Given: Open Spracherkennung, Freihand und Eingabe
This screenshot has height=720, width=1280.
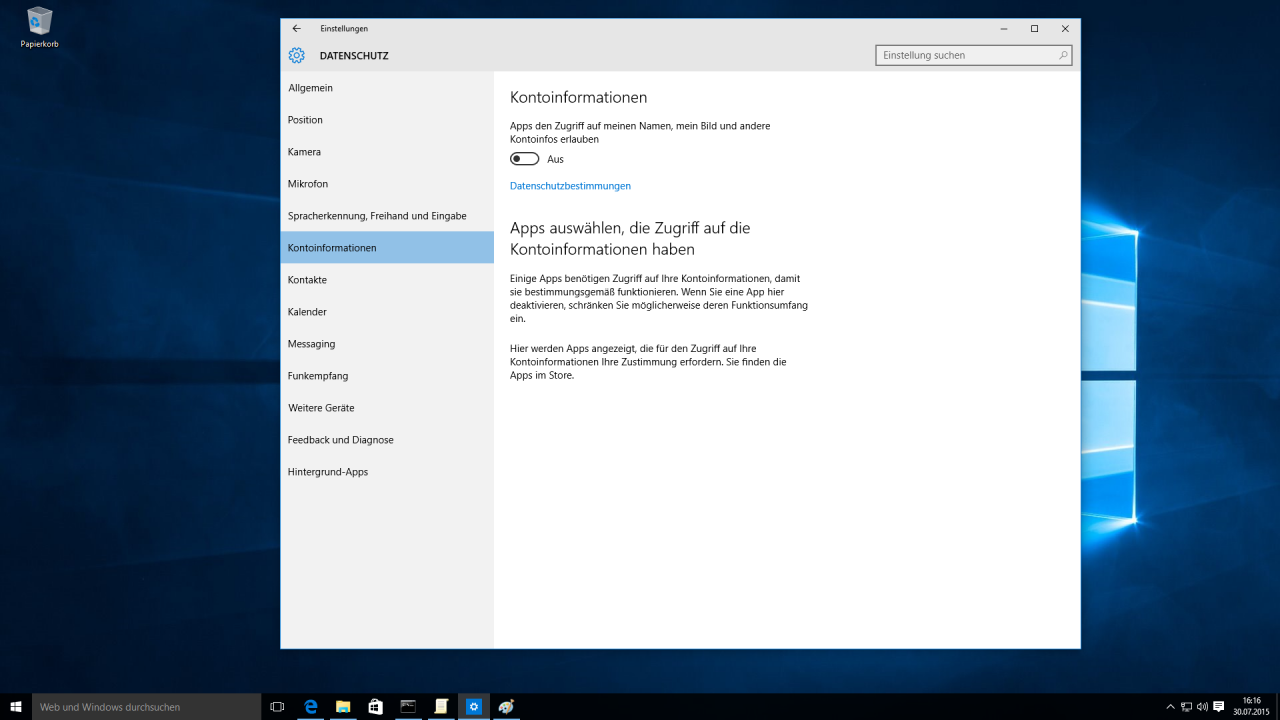Looking at the screenshot, I should tap(387, 216).
